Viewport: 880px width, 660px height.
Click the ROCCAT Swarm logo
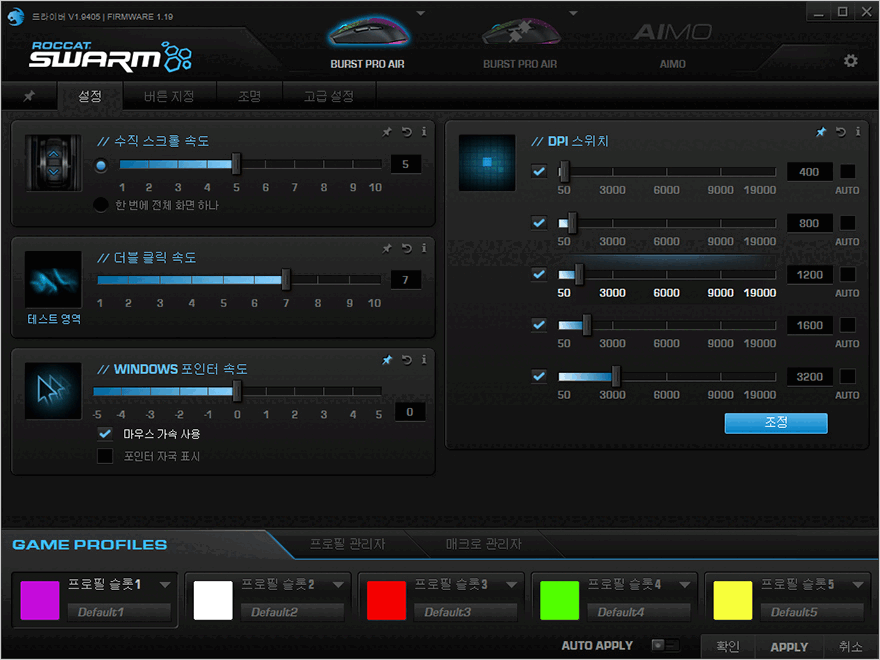tap(111, 56)
